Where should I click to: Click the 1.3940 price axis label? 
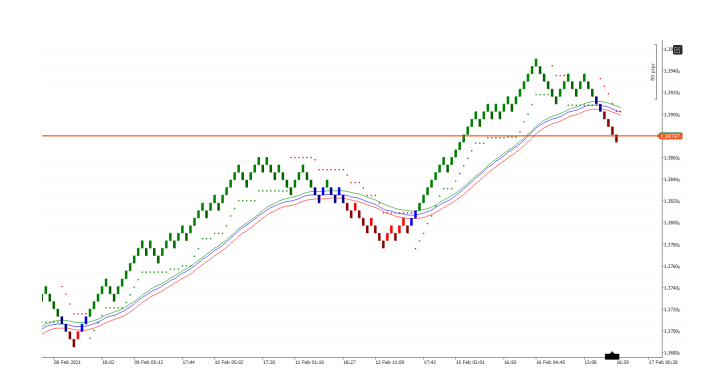(x=671, y=71)
